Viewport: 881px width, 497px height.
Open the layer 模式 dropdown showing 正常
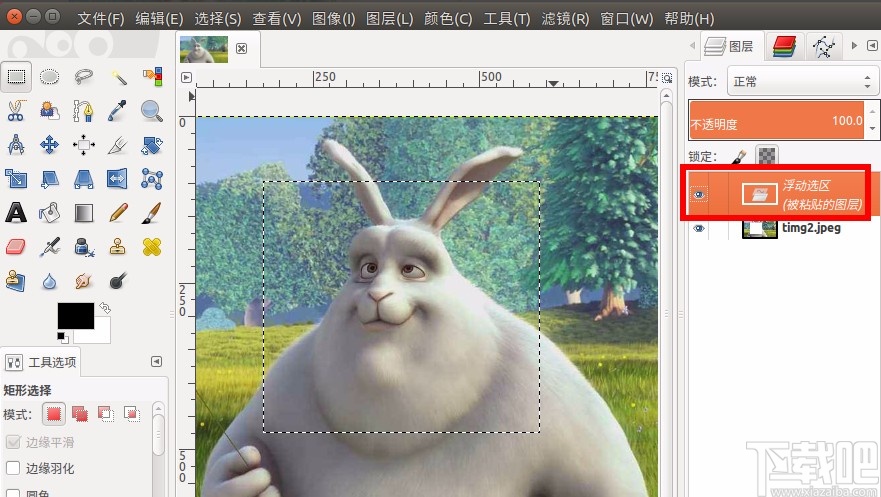tap(802, 82)
